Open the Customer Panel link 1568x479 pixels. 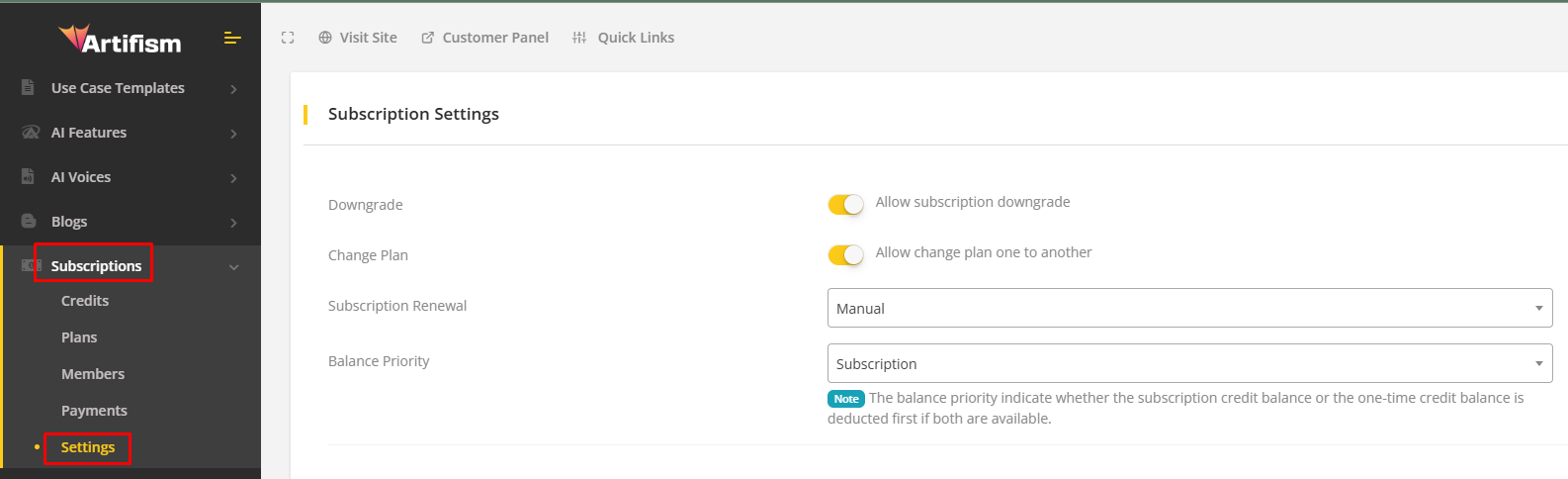(x=485, y=38)
